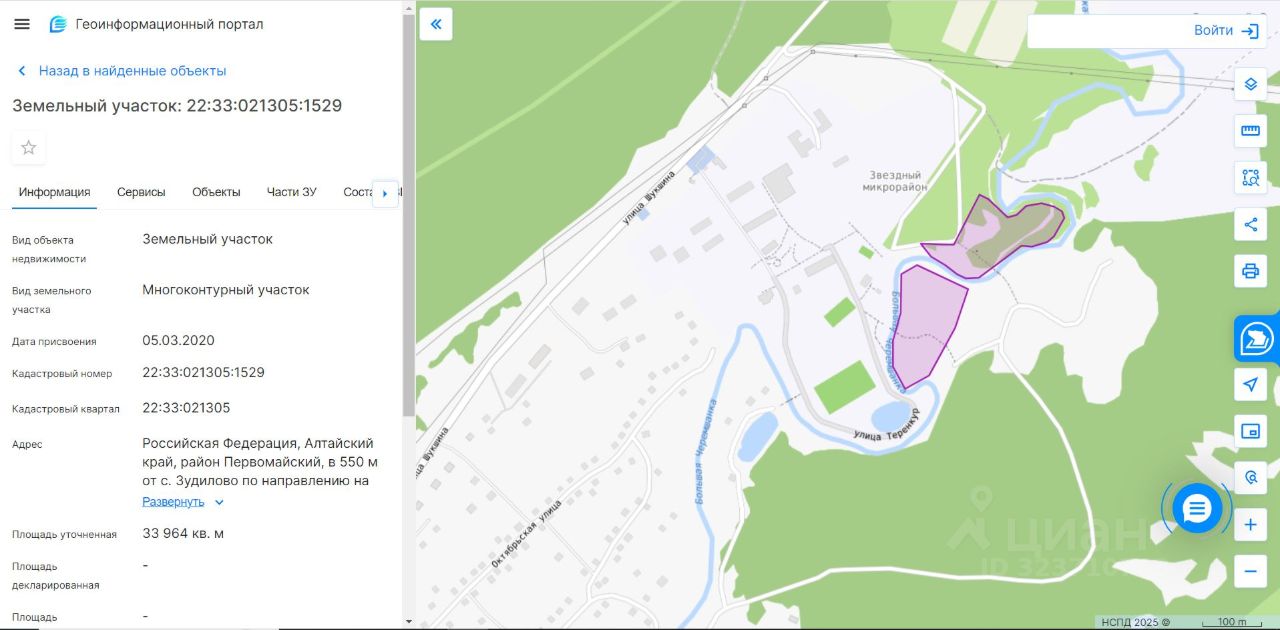This screenshot has width=1280, height=630.
Task: Locate my position with the navigation arrow
Action: (1250, 385)
